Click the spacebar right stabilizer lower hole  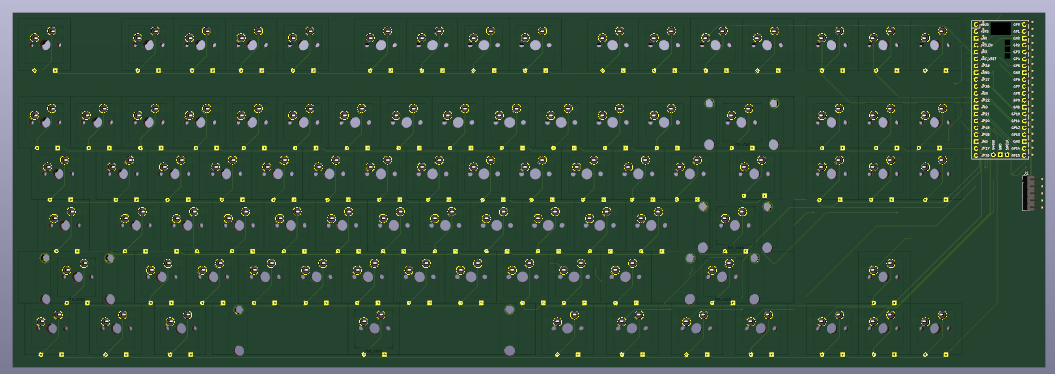point(509,350)
